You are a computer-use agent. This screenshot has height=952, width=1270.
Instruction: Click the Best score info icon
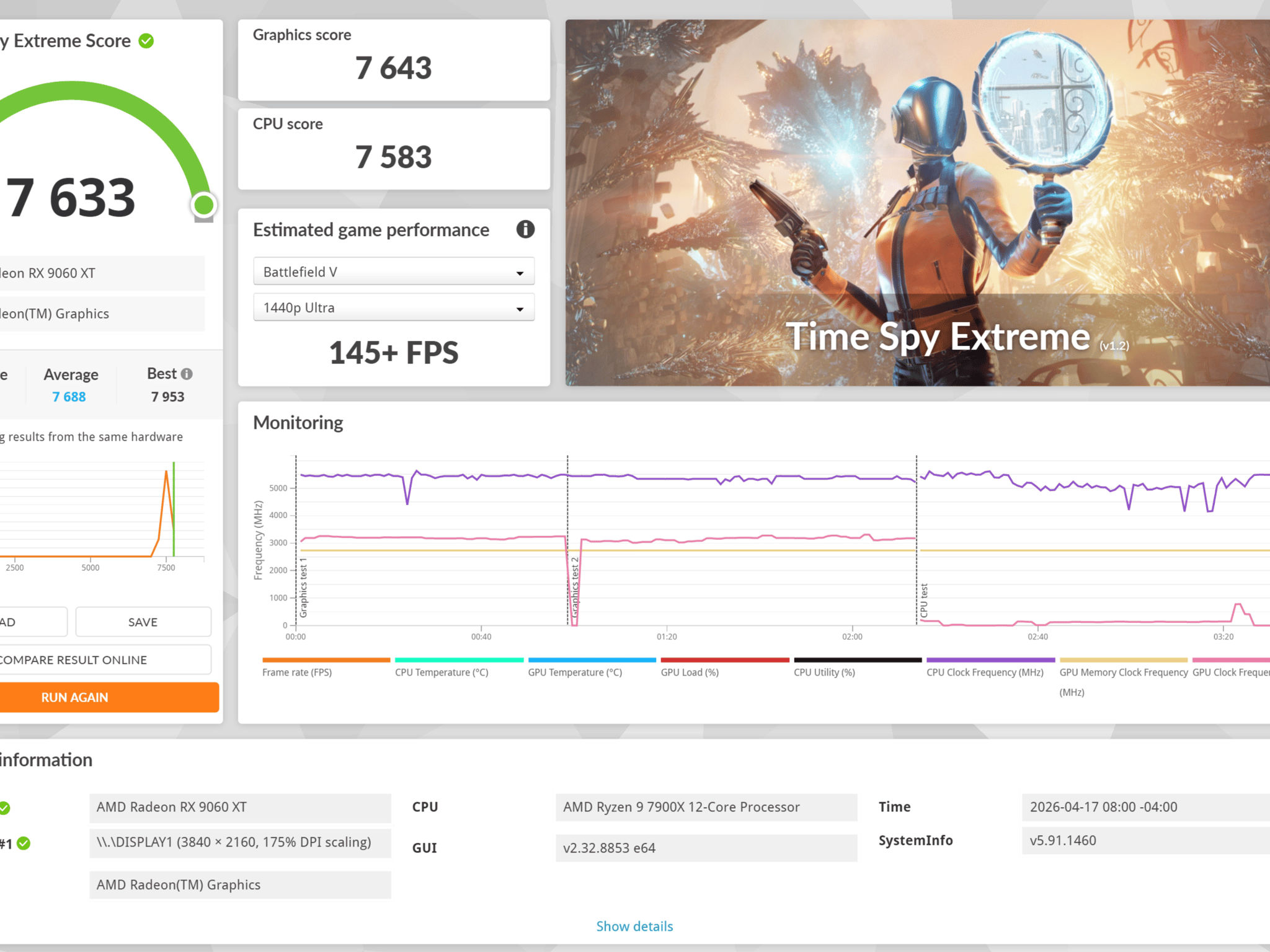click(187, 374)
